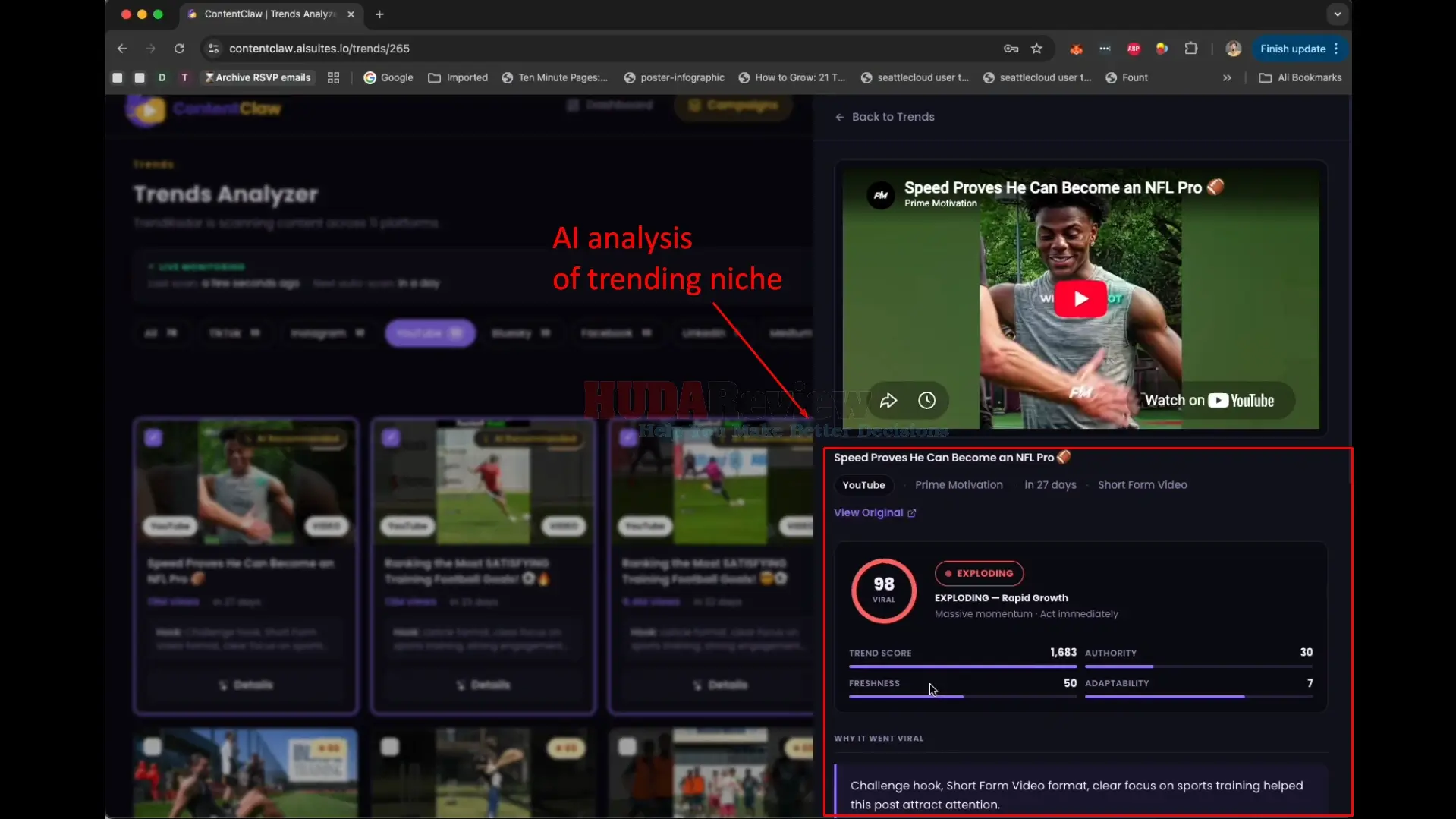Open site information icon in address bar
This screenshot has height=819, width=1456.
click(x=213, y=49)
